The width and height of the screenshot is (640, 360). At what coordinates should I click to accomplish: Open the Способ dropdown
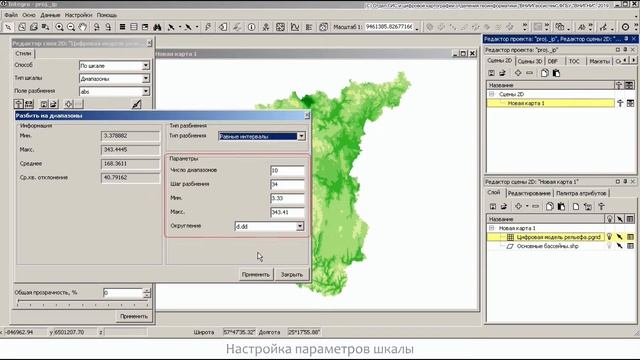pos(146,65)
